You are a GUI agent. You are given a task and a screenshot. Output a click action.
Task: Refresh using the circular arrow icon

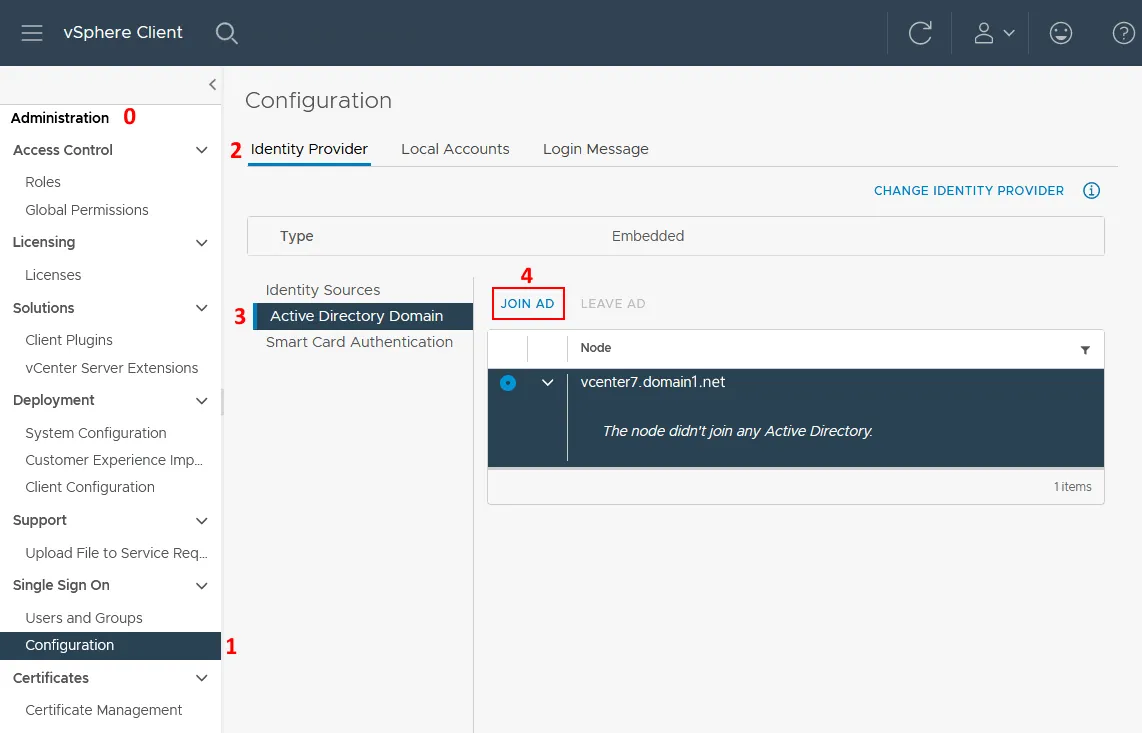pyautogui.click(x=920, y=33)
